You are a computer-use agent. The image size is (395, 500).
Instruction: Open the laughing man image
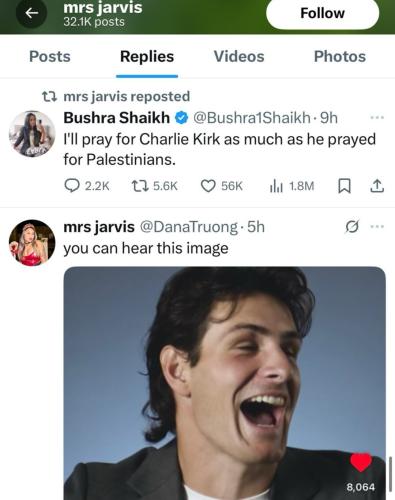click(225, 383)
